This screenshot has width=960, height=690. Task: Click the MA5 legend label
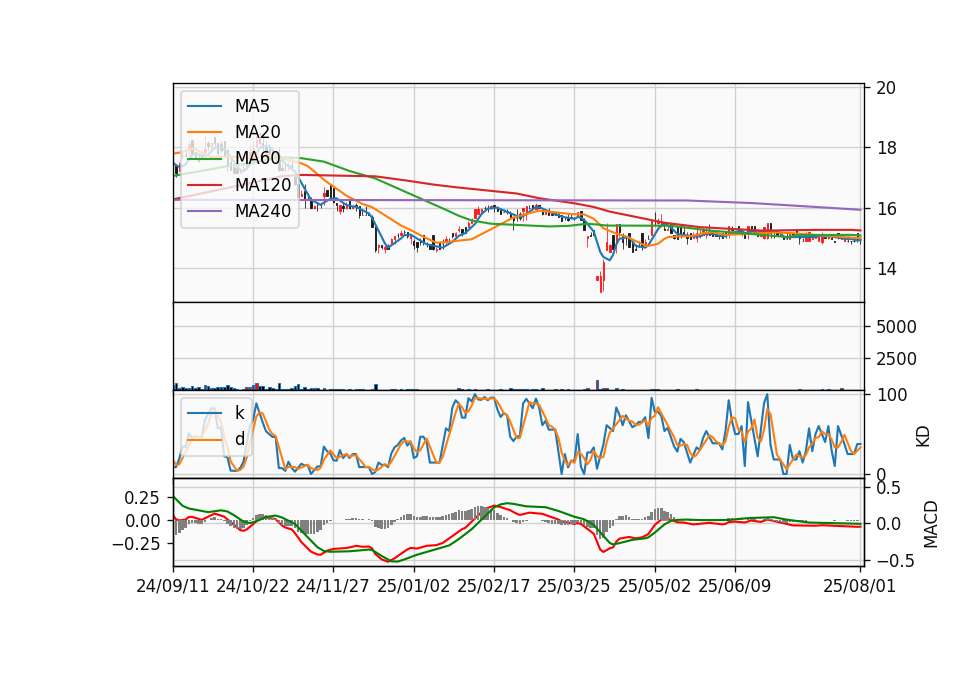click(x=252, y=106)
